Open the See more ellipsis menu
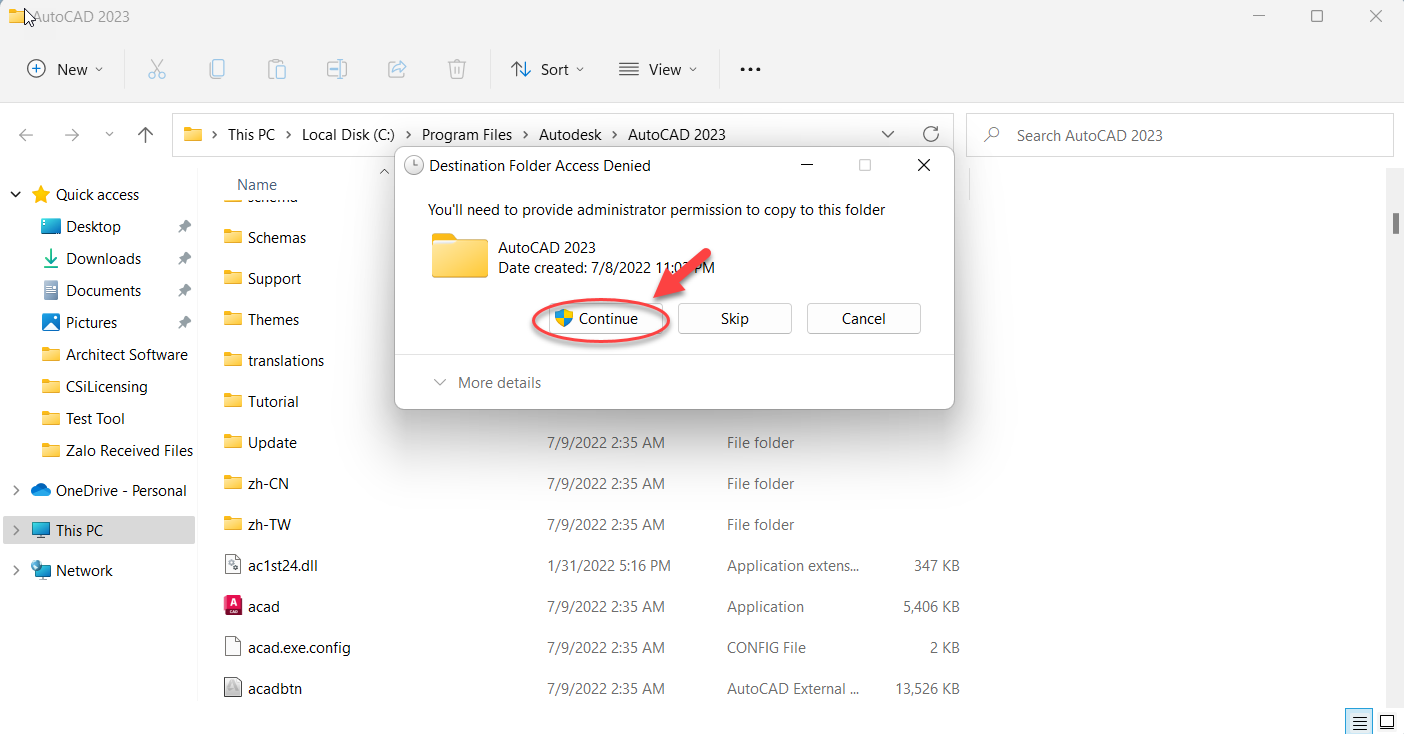The width and height of the screenshot is (1404, 734). (x=750, y=69)
